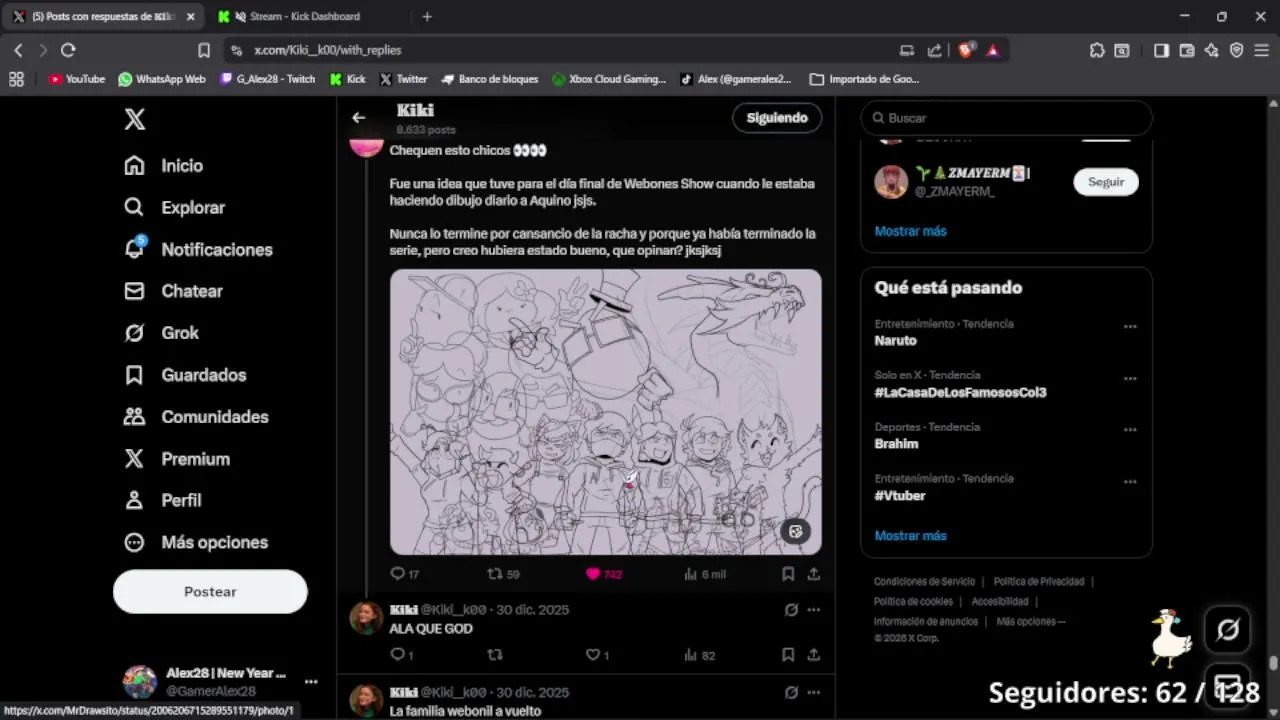Bookmark the sketch drawing post
This screenshot has width=1280, height=720.
click(x=788, y=574)
